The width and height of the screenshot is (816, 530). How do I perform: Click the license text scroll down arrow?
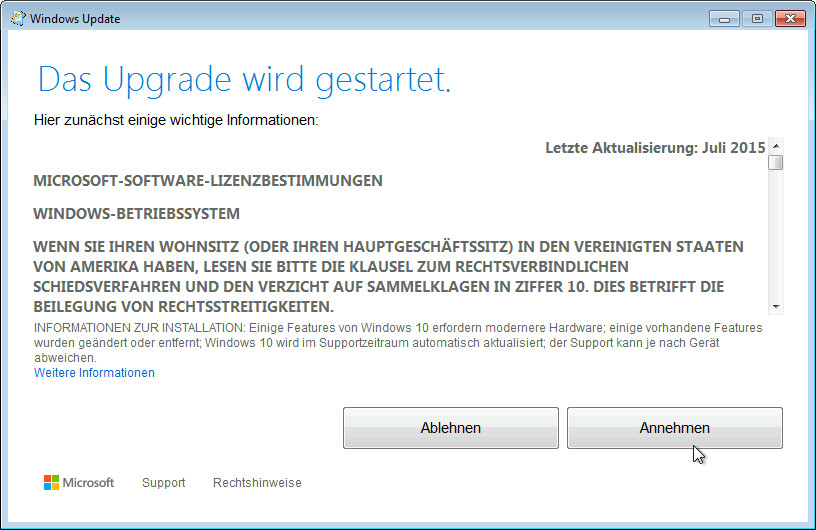point(776,307)
